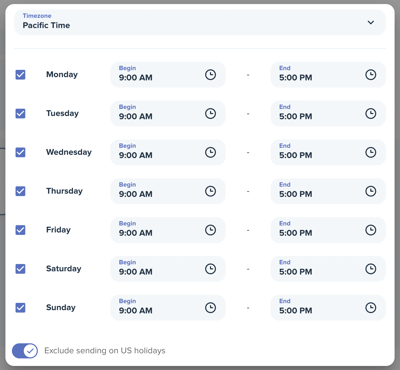The height and width of the screenshot is (370, 400).
Task: Open clock picker for Thursday Begin time
Action: [210, 191]
